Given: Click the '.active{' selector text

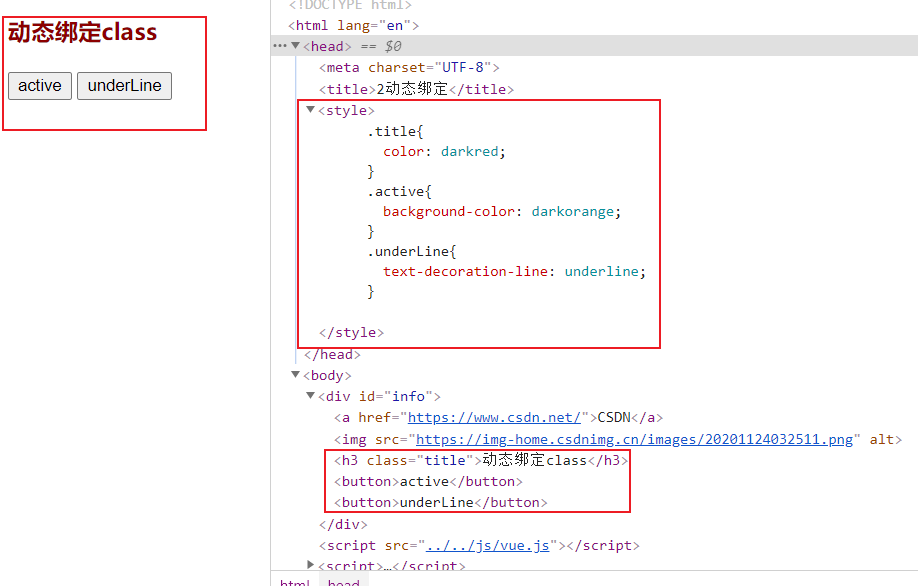Looking at the screenshot, I should (x=399, y=191).
